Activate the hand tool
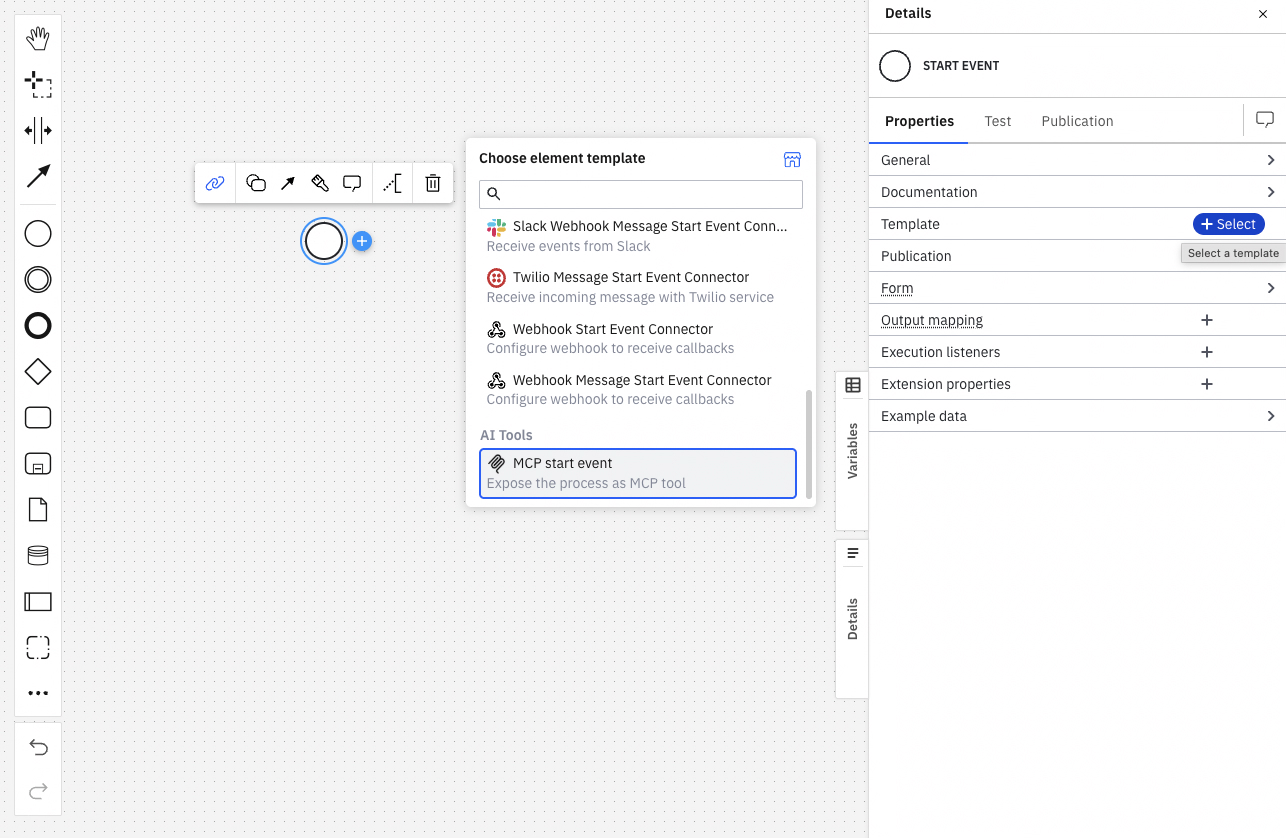Viewport: 1286px width, 838px height. (38, 39)
